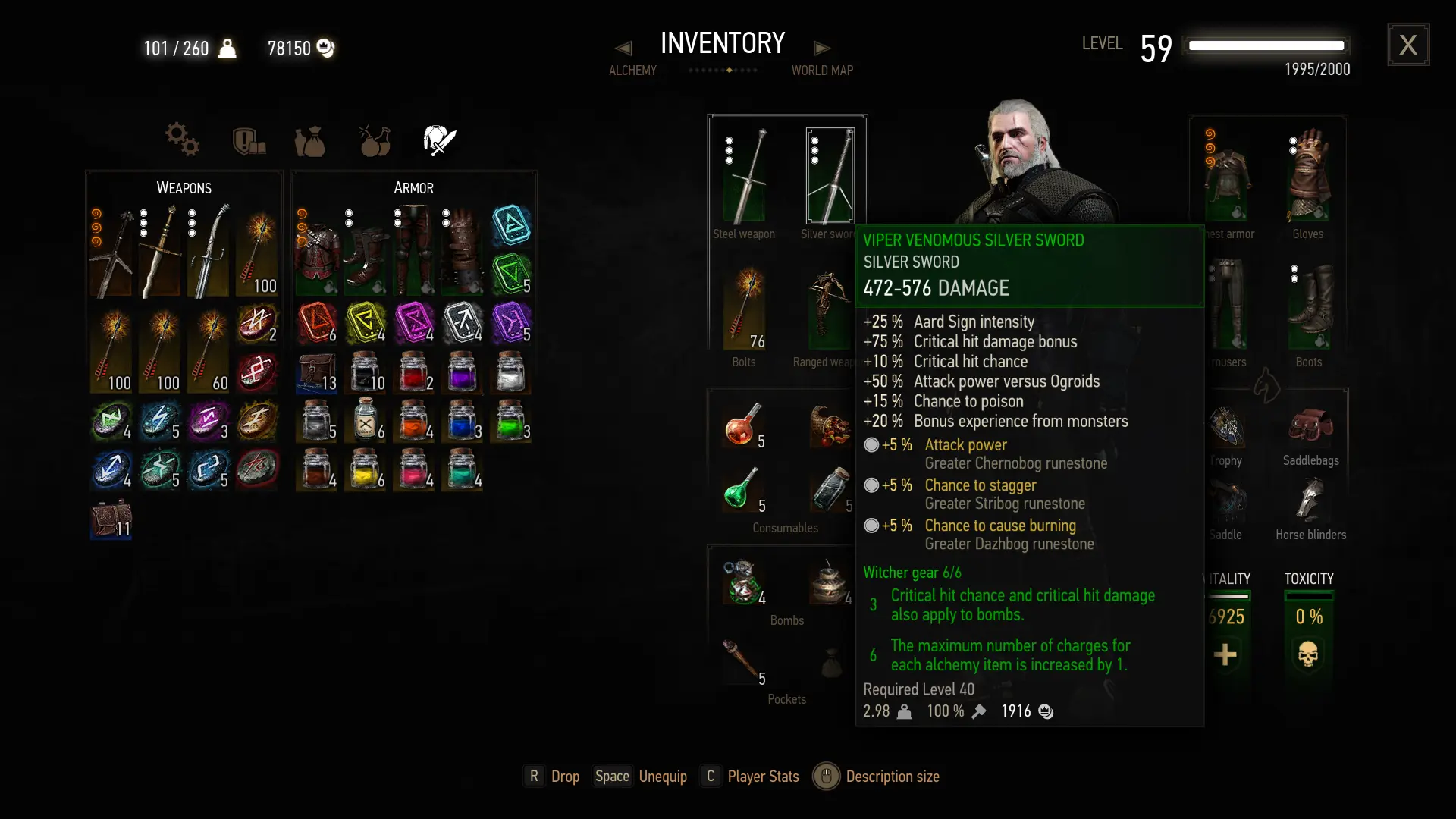
Task: Select the Greater Dazhbog runestone socket
Action: [871, 526]
